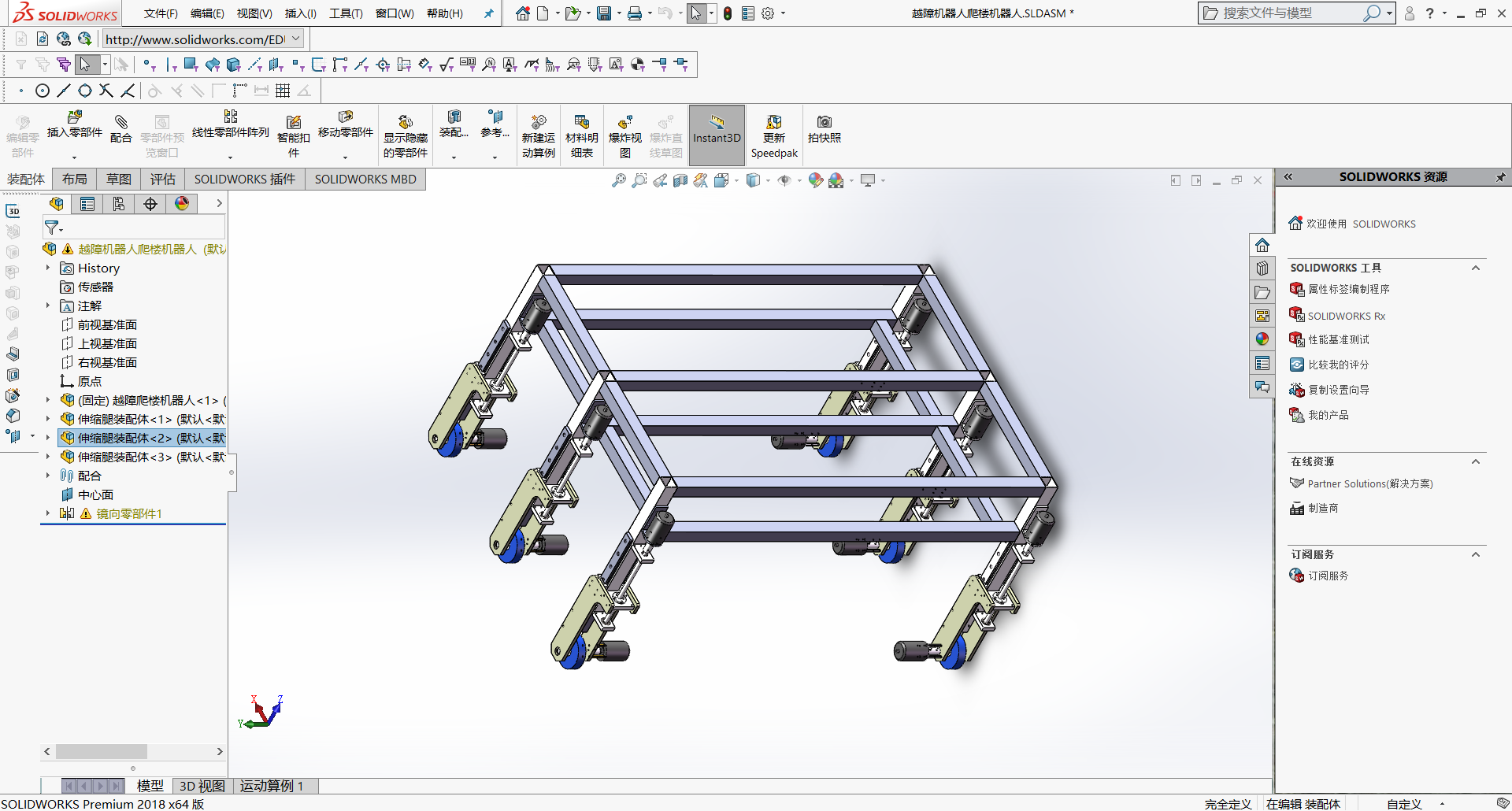1512x811 pixels.
Task: Open ConfigurationManager tab icon
Action: click(x=119, y=204)
